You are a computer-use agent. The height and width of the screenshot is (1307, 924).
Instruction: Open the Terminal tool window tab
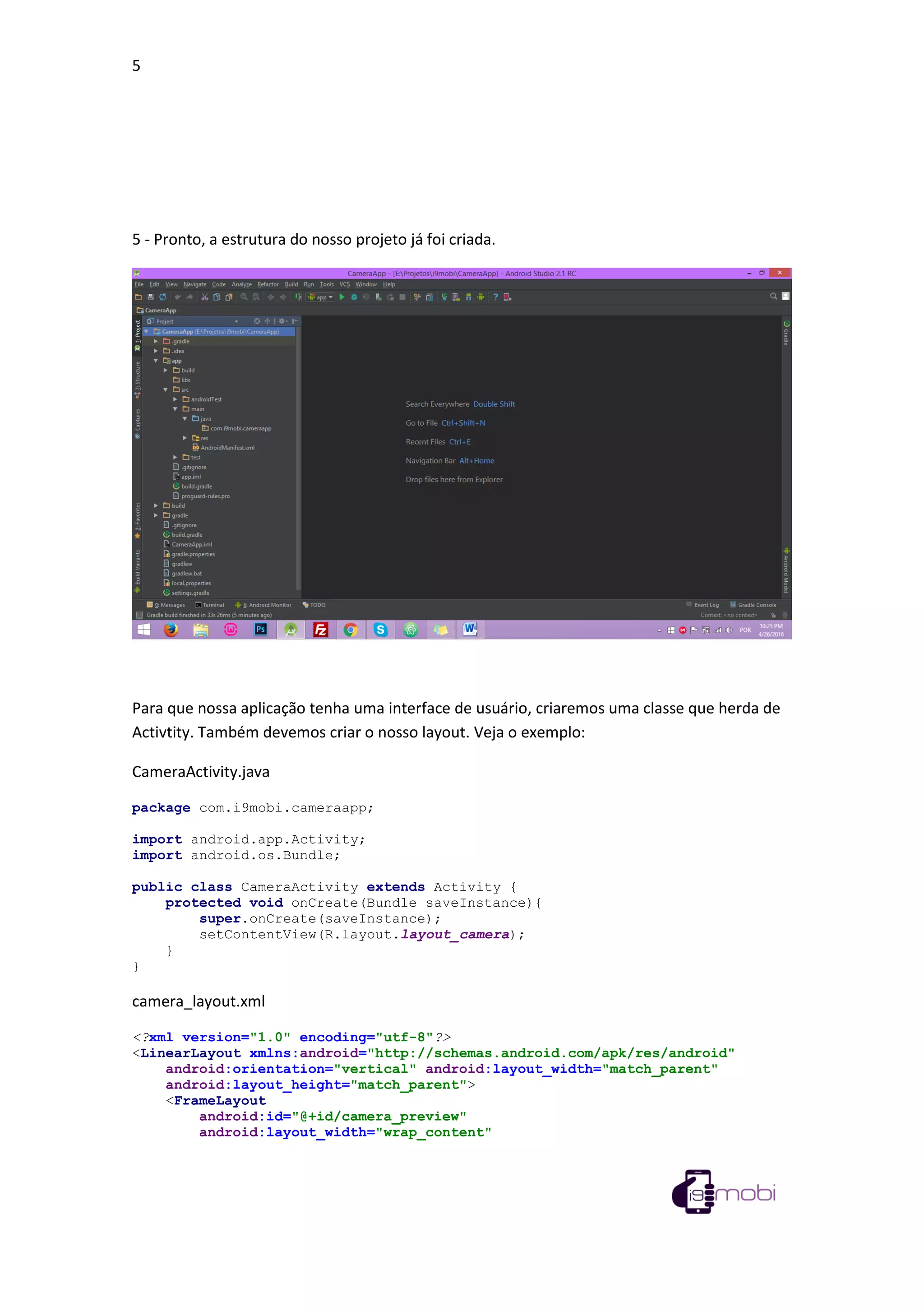[210, 605]
